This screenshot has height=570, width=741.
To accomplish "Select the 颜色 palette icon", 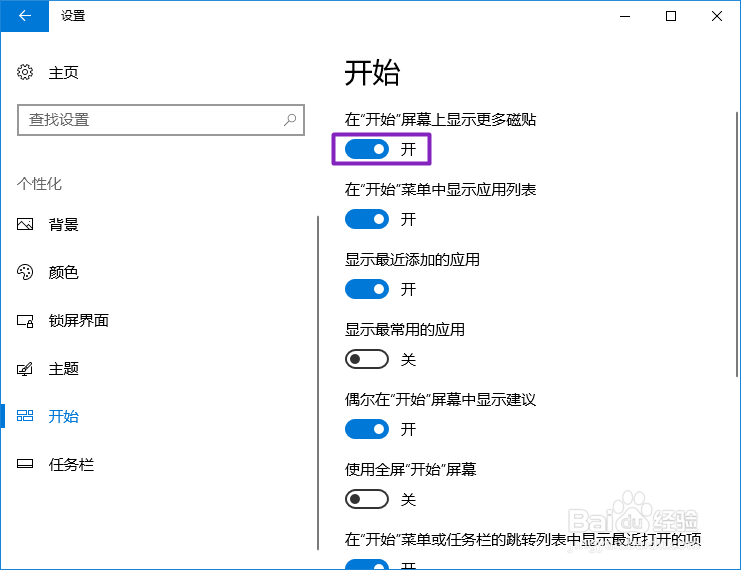I will pyautogui.click(x=25, y=272).
